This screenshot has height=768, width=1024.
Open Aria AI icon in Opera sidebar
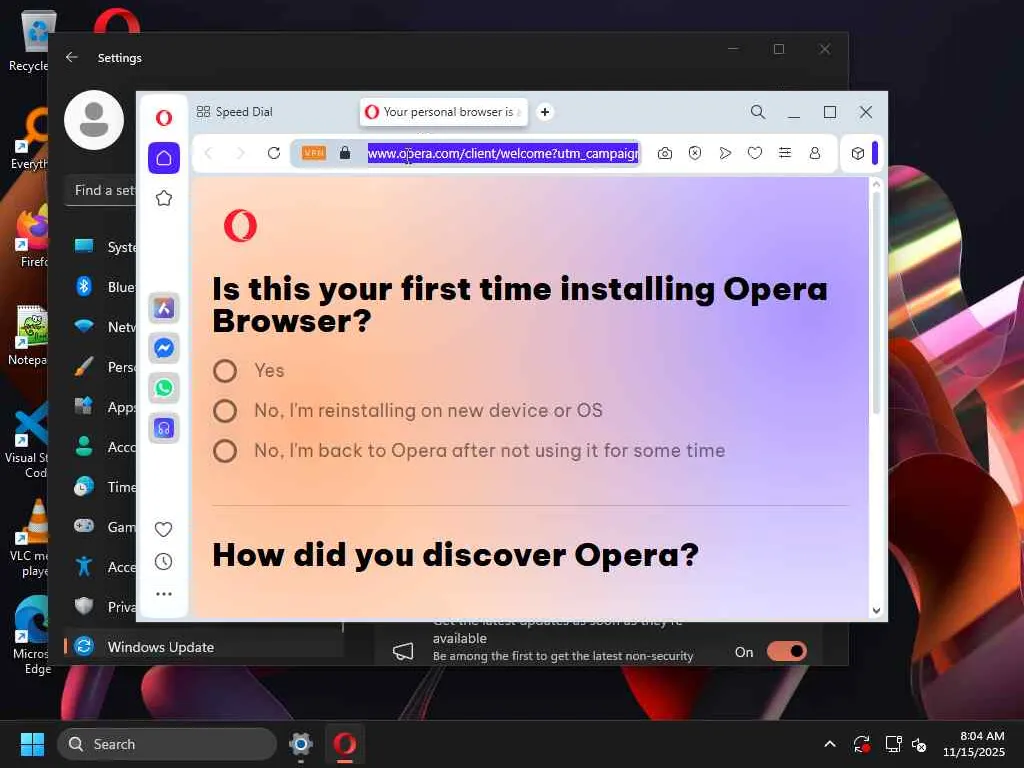tap(164, 308)
